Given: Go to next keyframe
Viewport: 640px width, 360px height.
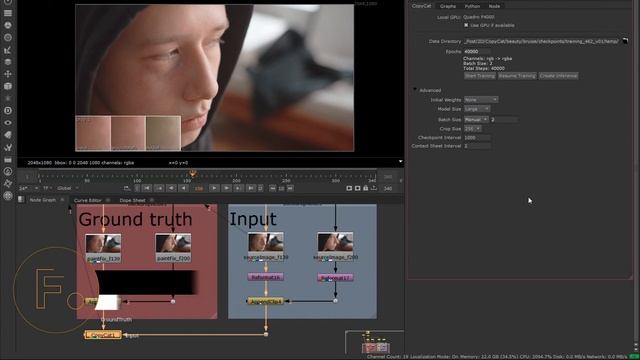Looking at the screenshot, I should pyautogui.click(x=238, y=188).
